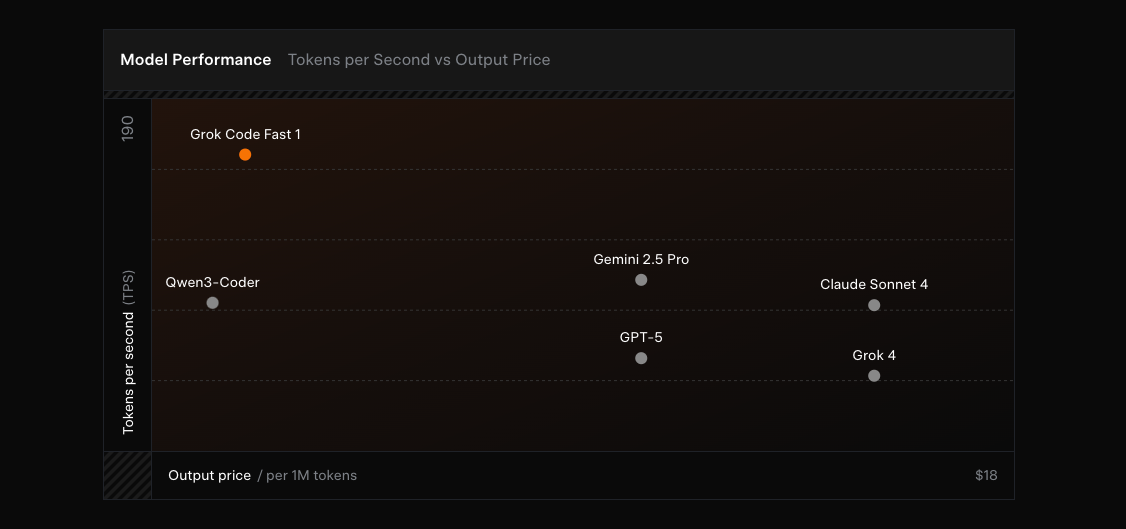Viewport: 1126px width, 529px height.
Task: Select the GPT-5 data point dot
Action: [641, 358]
